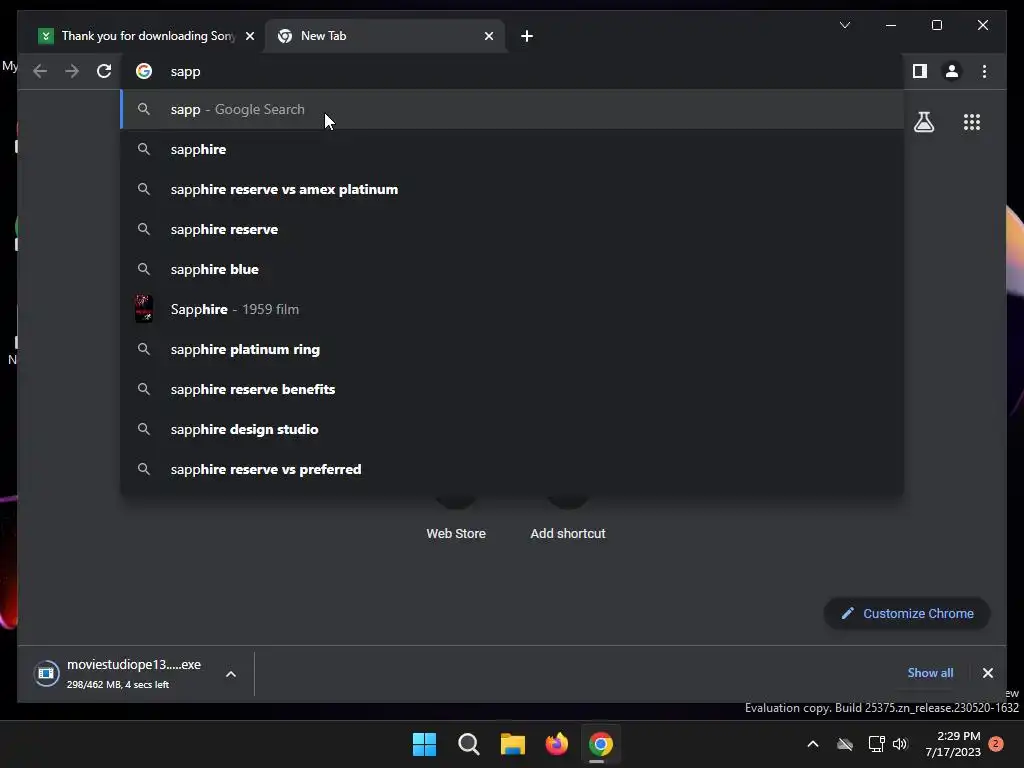Select 'sapphire design studio' suggestion
Image resolution: width=1024 pixels, height=768 pixels.
coord(512,429)
